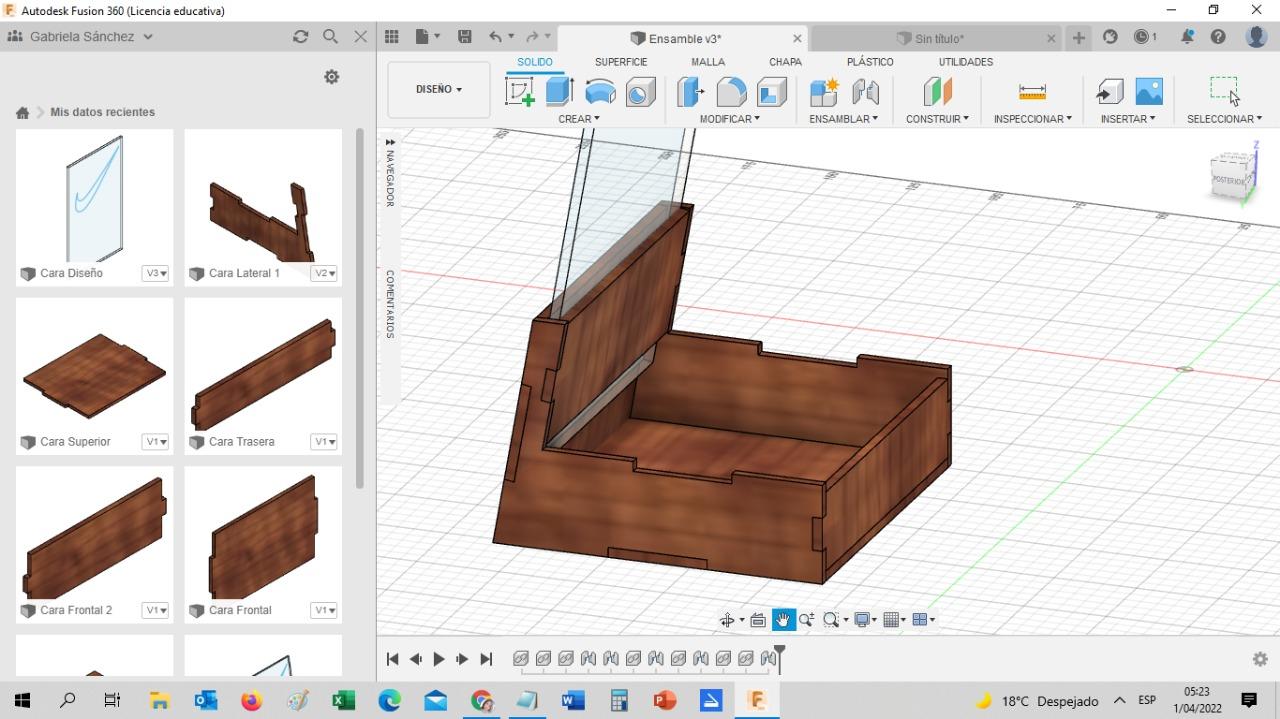Toggle the Comentarios side panel

[x=390, y=304]
